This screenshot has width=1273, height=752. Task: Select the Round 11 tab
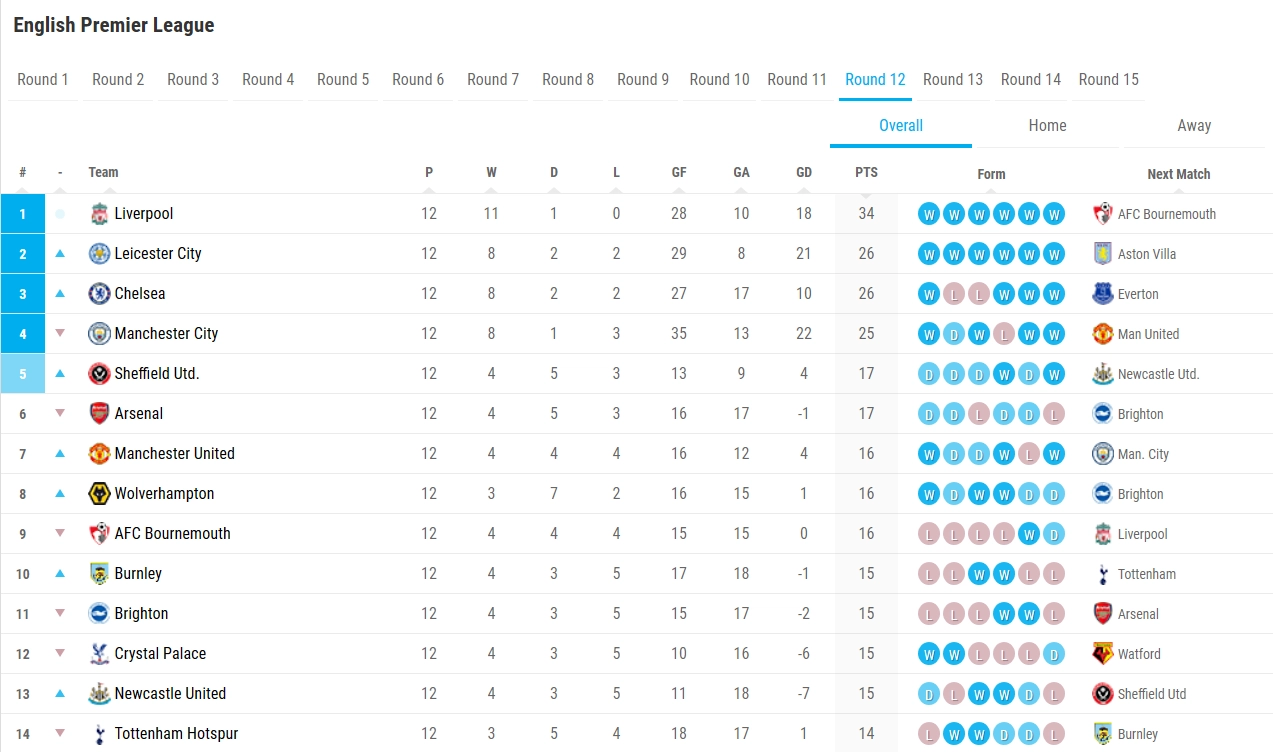797,80
